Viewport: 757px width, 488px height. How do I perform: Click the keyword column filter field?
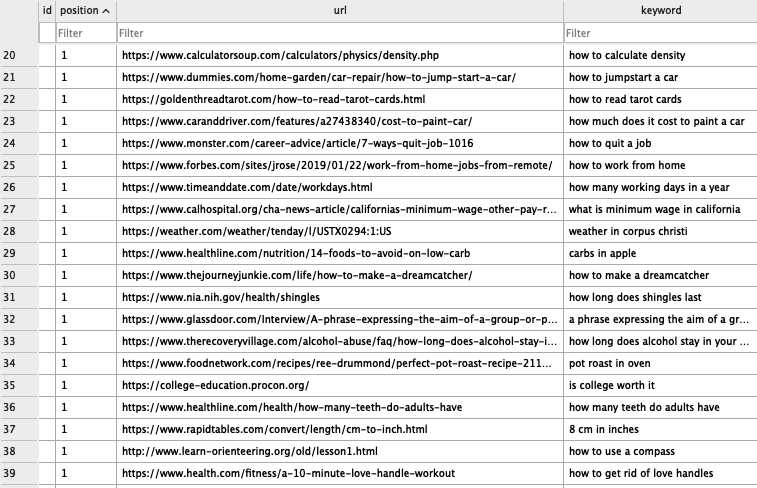coord(660,33)
